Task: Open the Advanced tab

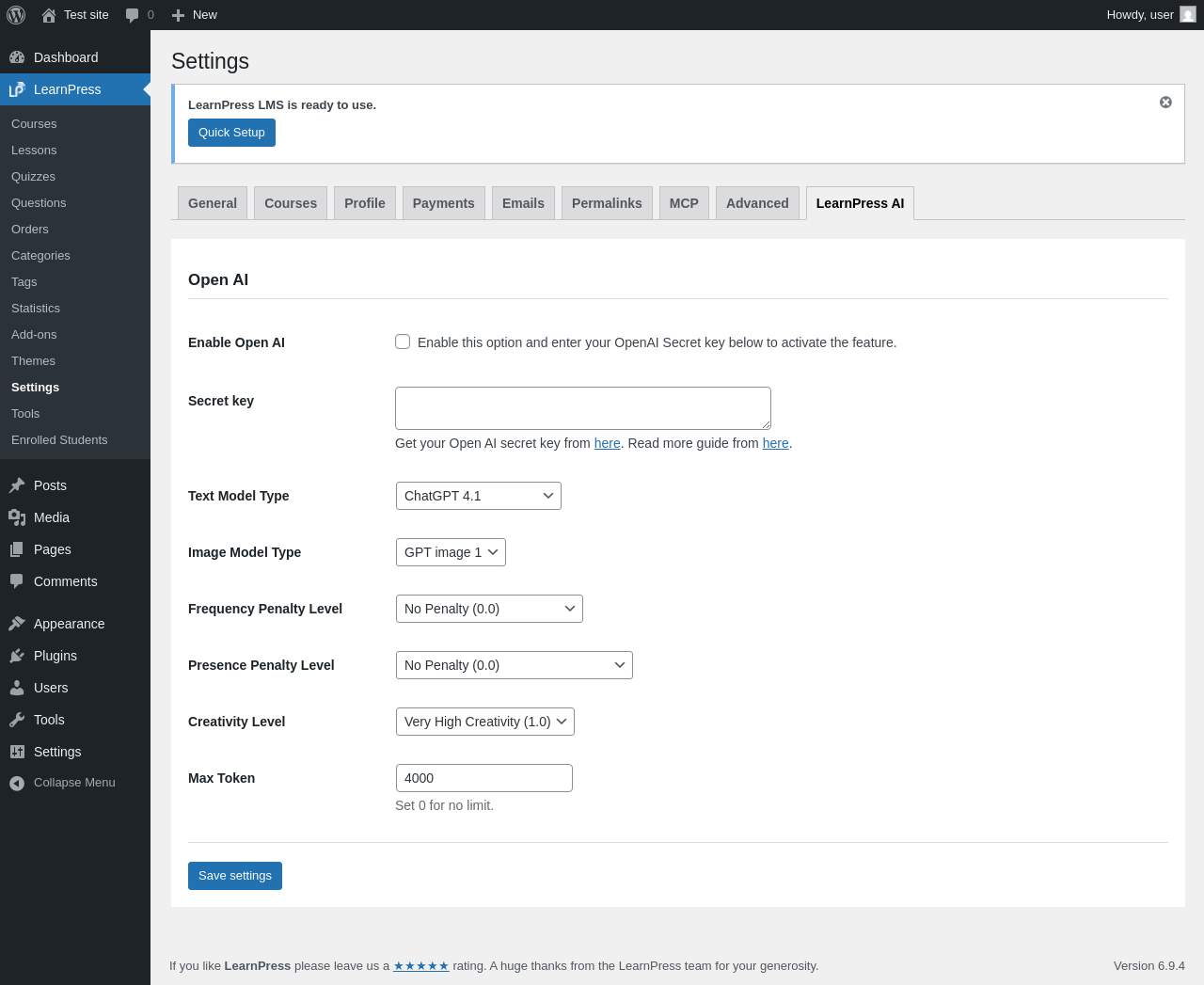Action: click(x=757, y=203)
